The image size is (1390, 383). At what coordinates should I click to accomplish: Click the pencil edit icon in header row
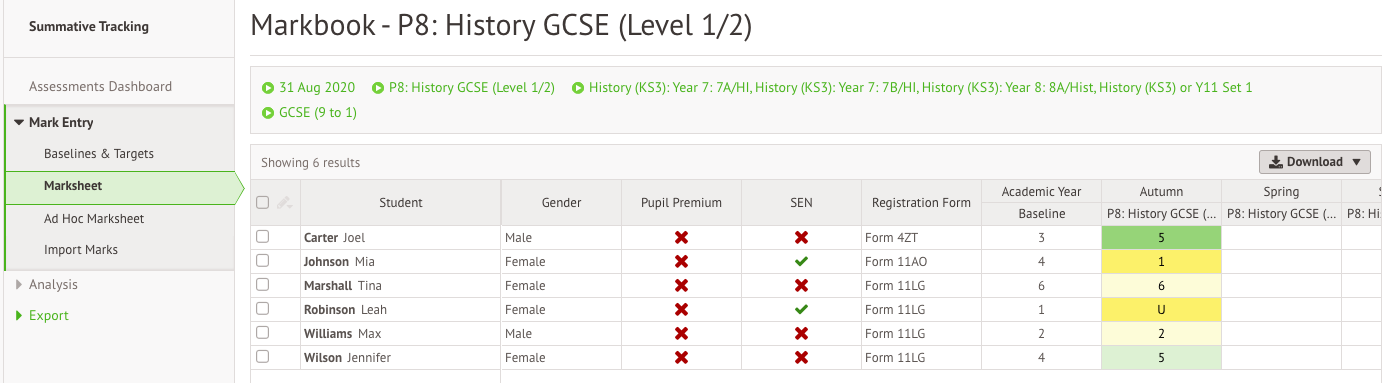(284, 203)
